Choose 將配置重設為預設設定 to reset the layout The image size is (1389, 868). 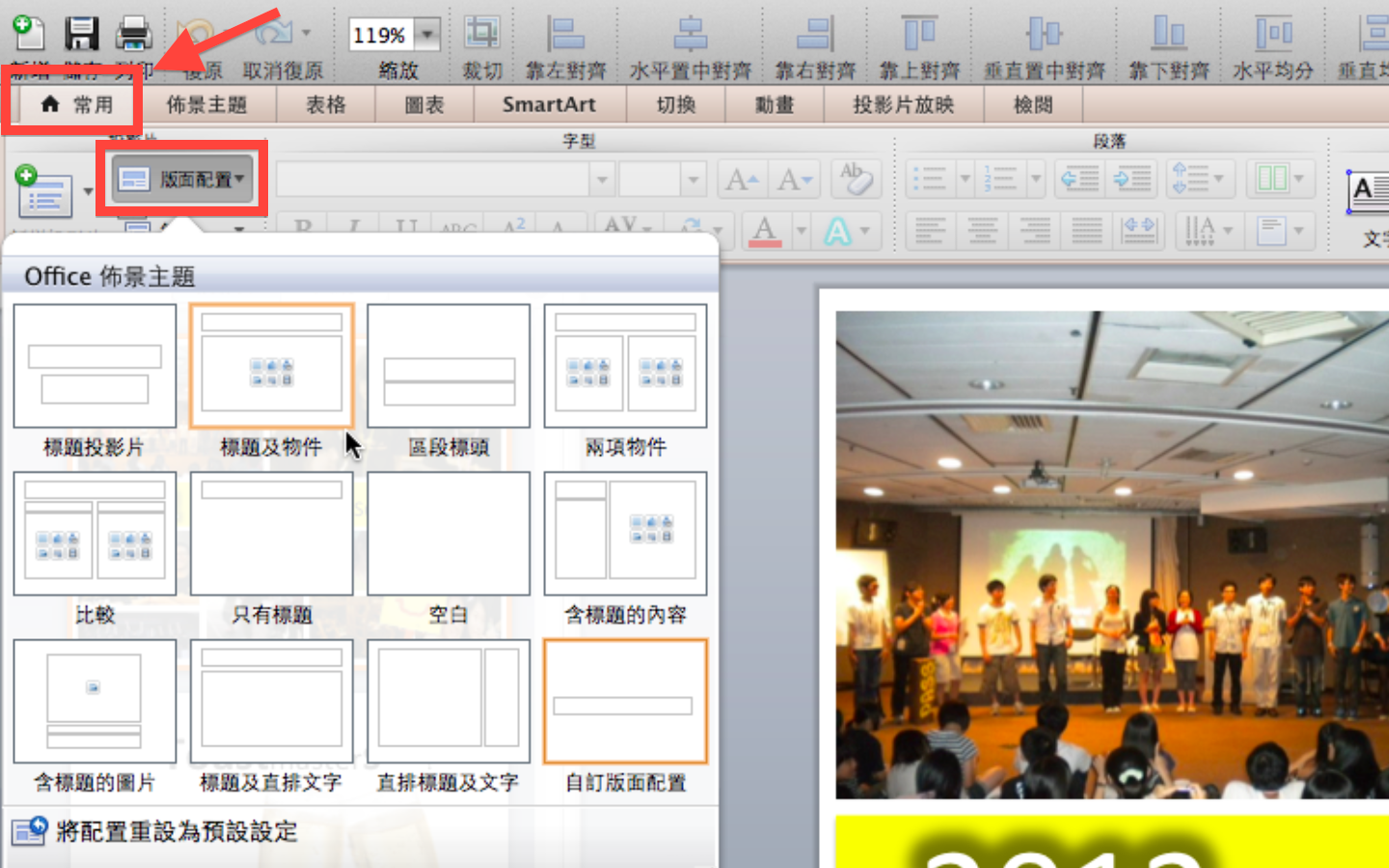tap(177, 831)
